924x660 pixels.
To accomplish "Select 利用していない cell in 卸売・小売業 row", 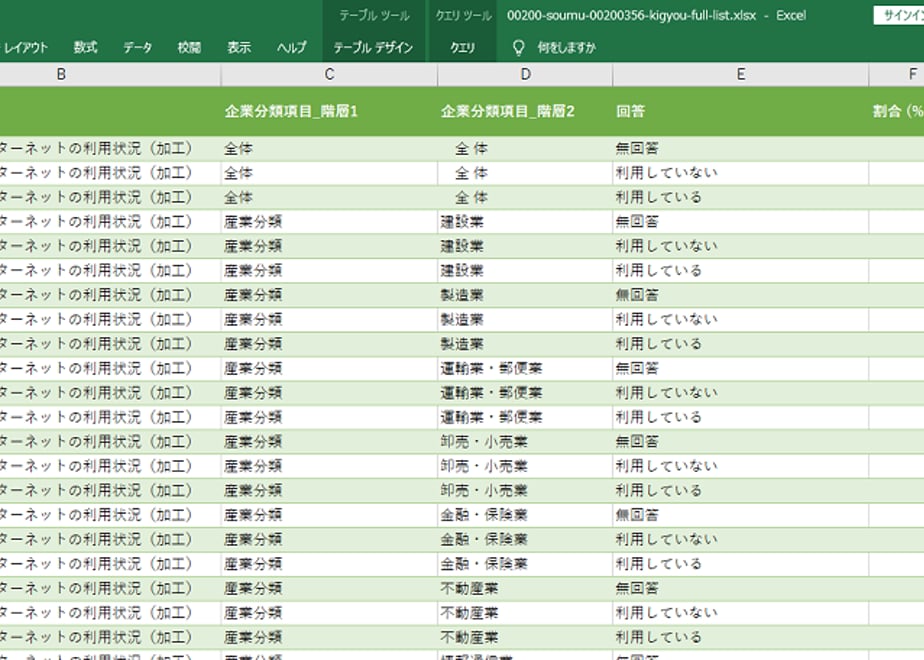I will (741, 466).
